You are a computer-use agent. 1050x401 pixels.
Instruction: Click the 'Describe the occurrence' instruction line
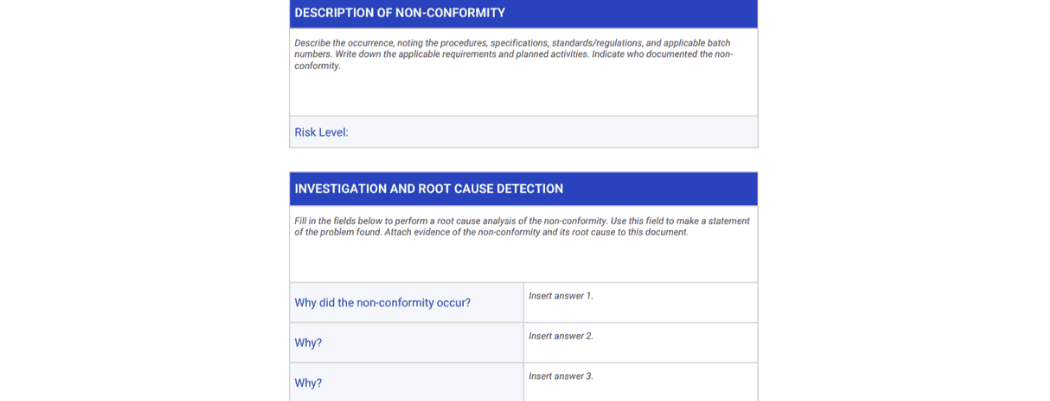(x=512, y=43)
